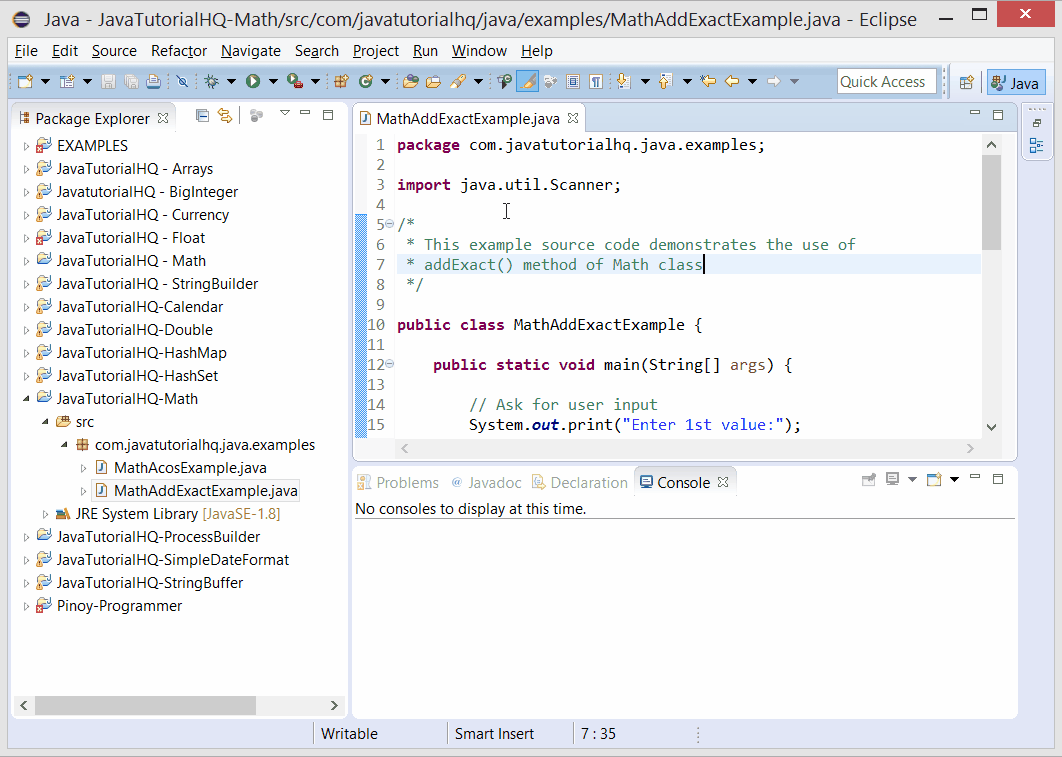The image size is (1062, 757).
Task: Click Open Console icon in Console view
Action: 934,480
